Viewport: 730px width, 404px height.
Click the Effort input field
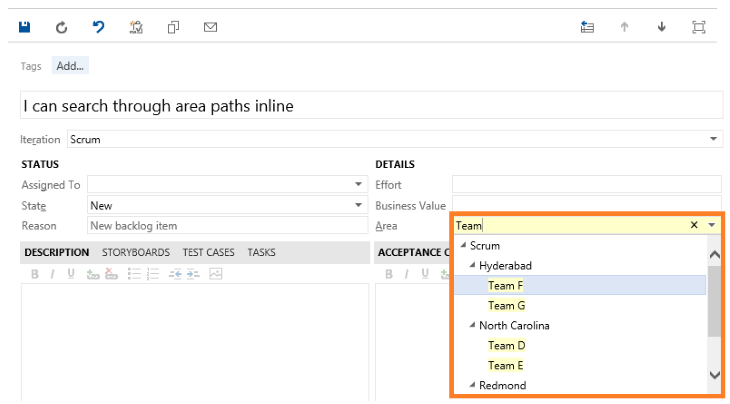[x=586, y=184]
